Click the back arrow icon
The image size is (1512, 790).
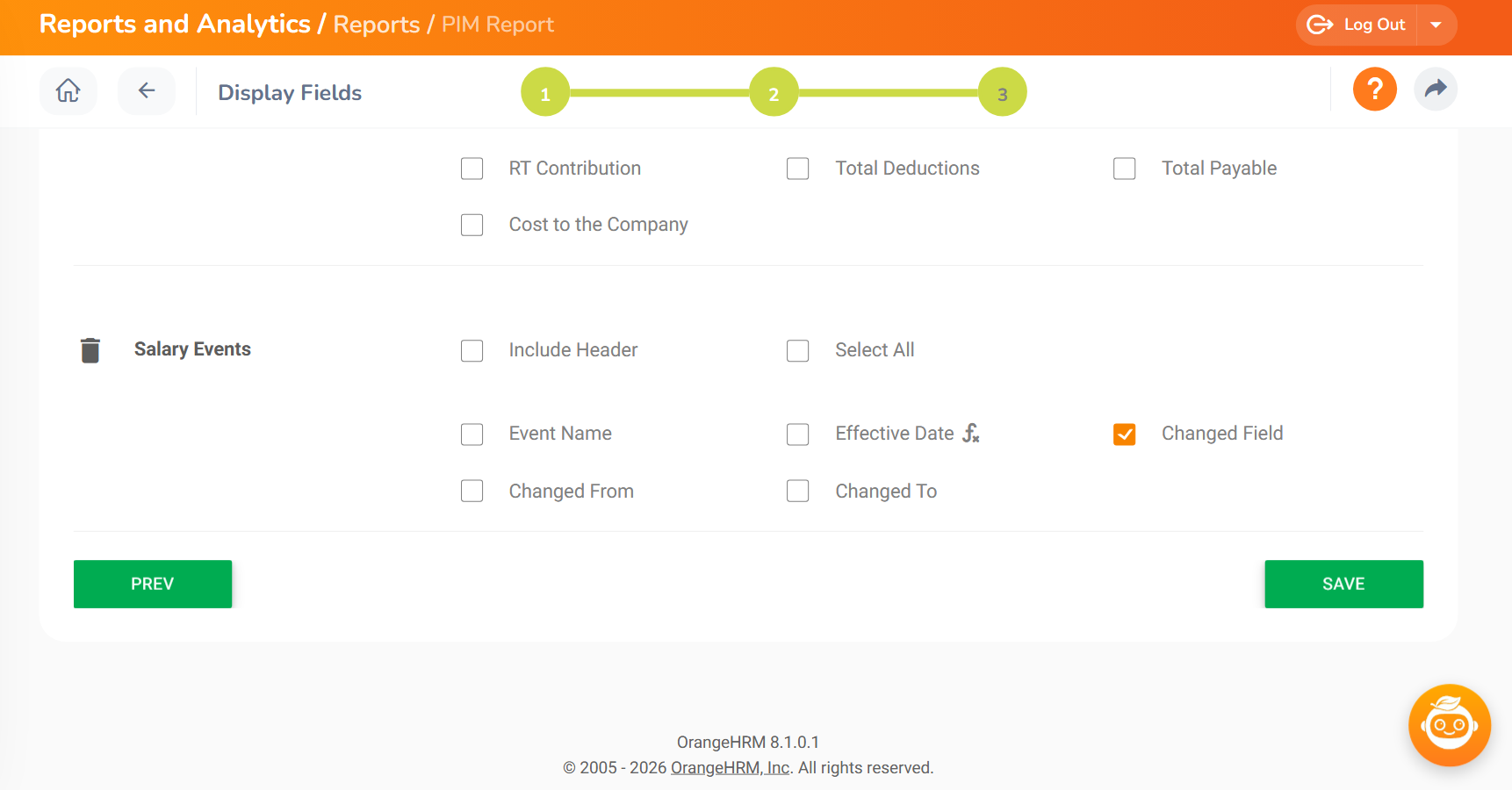(147, 90)
